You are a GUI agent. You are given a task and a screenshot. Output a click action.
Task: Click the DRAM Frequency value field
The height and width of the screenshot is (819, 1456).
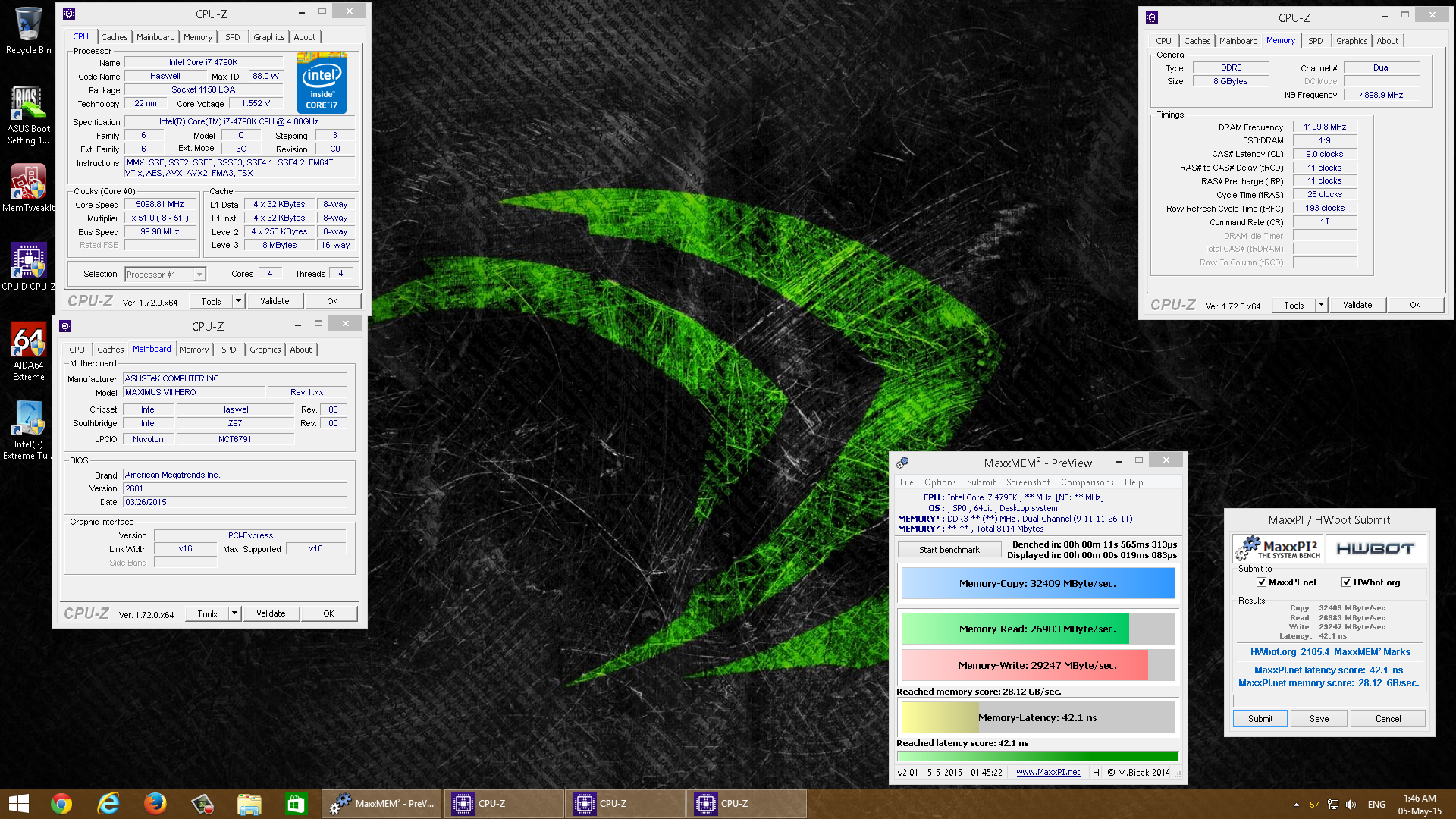(1325, 127)
